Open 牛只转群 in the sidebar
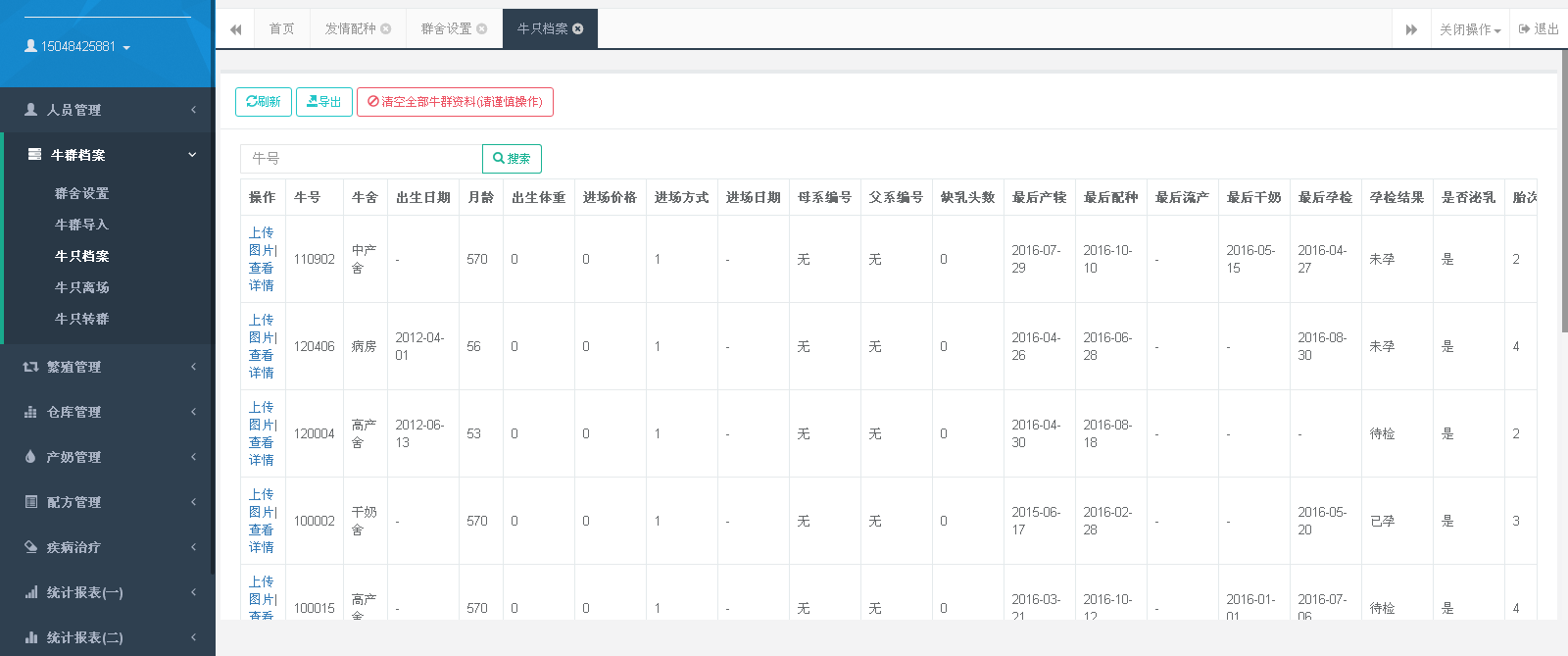1568x656 pixels. (81, 319)
